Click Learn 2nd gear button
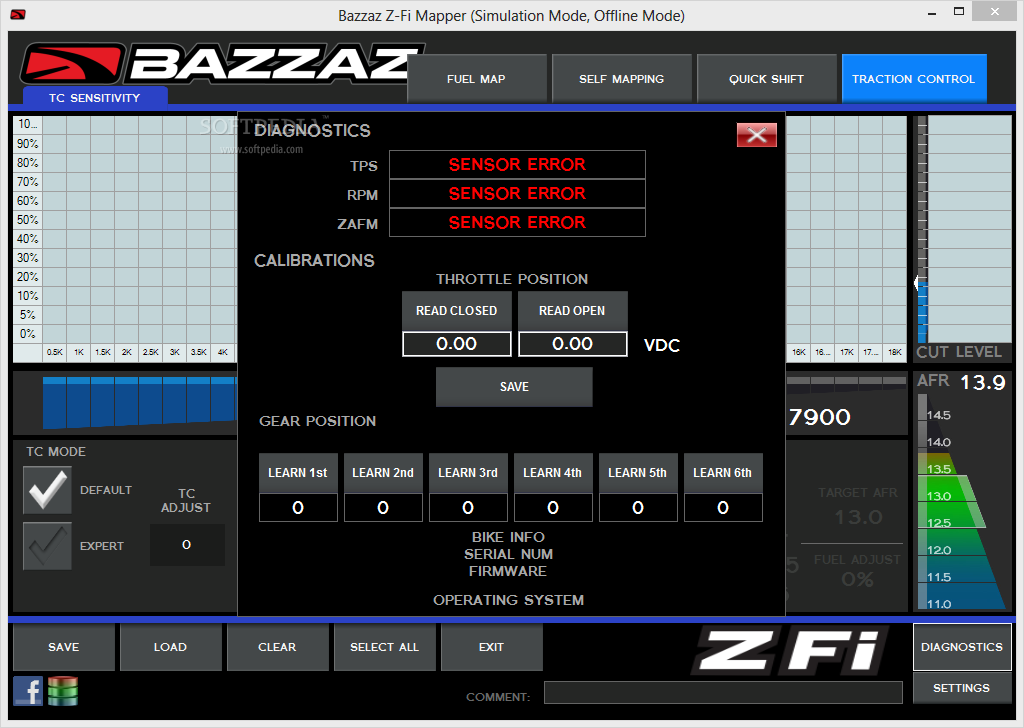Screen dimensions: 1024x728 click(x=383, y=473)
